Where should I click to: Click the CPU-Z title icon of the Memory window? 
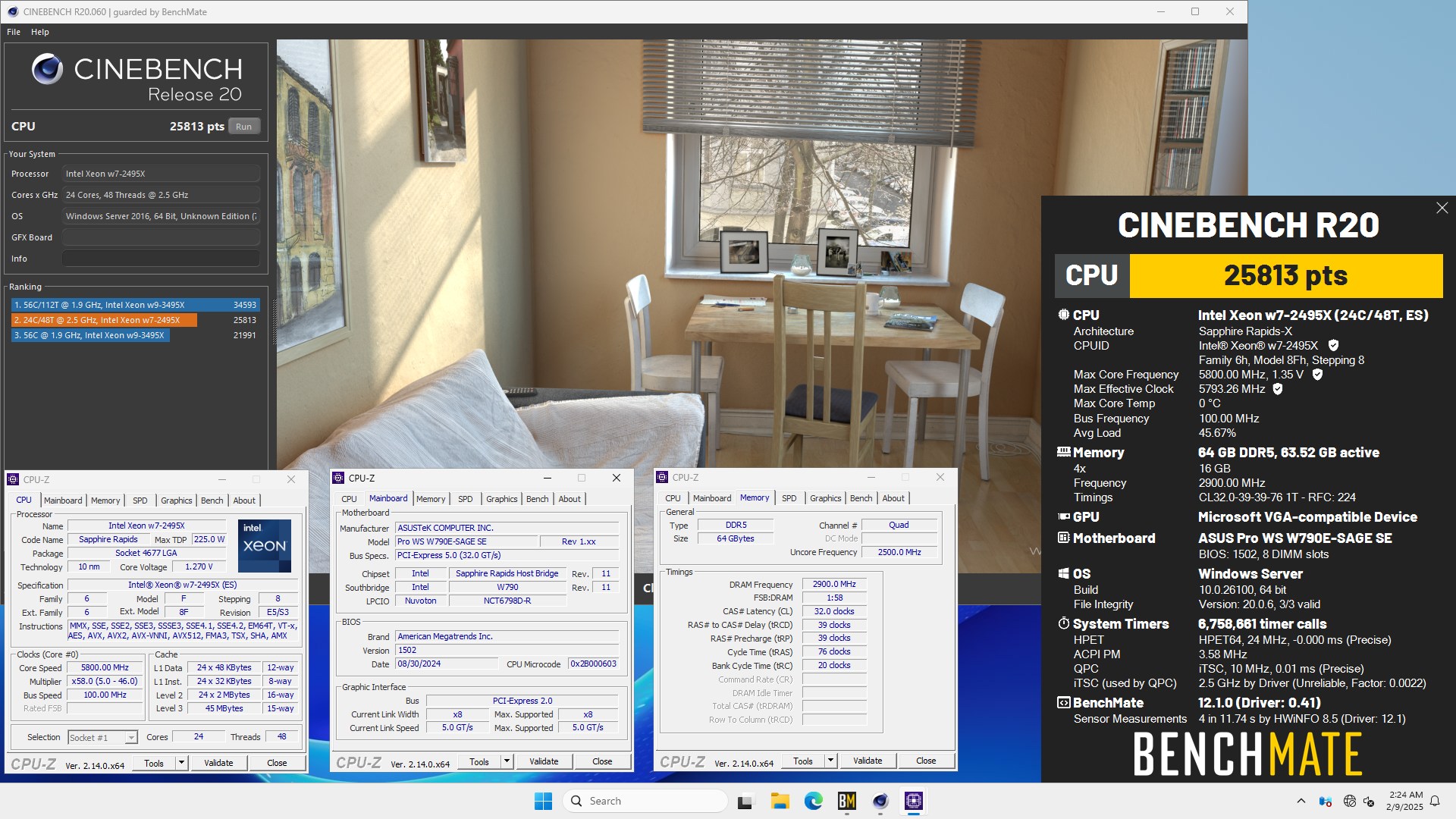pyautogui.click(x=662, y=477)
